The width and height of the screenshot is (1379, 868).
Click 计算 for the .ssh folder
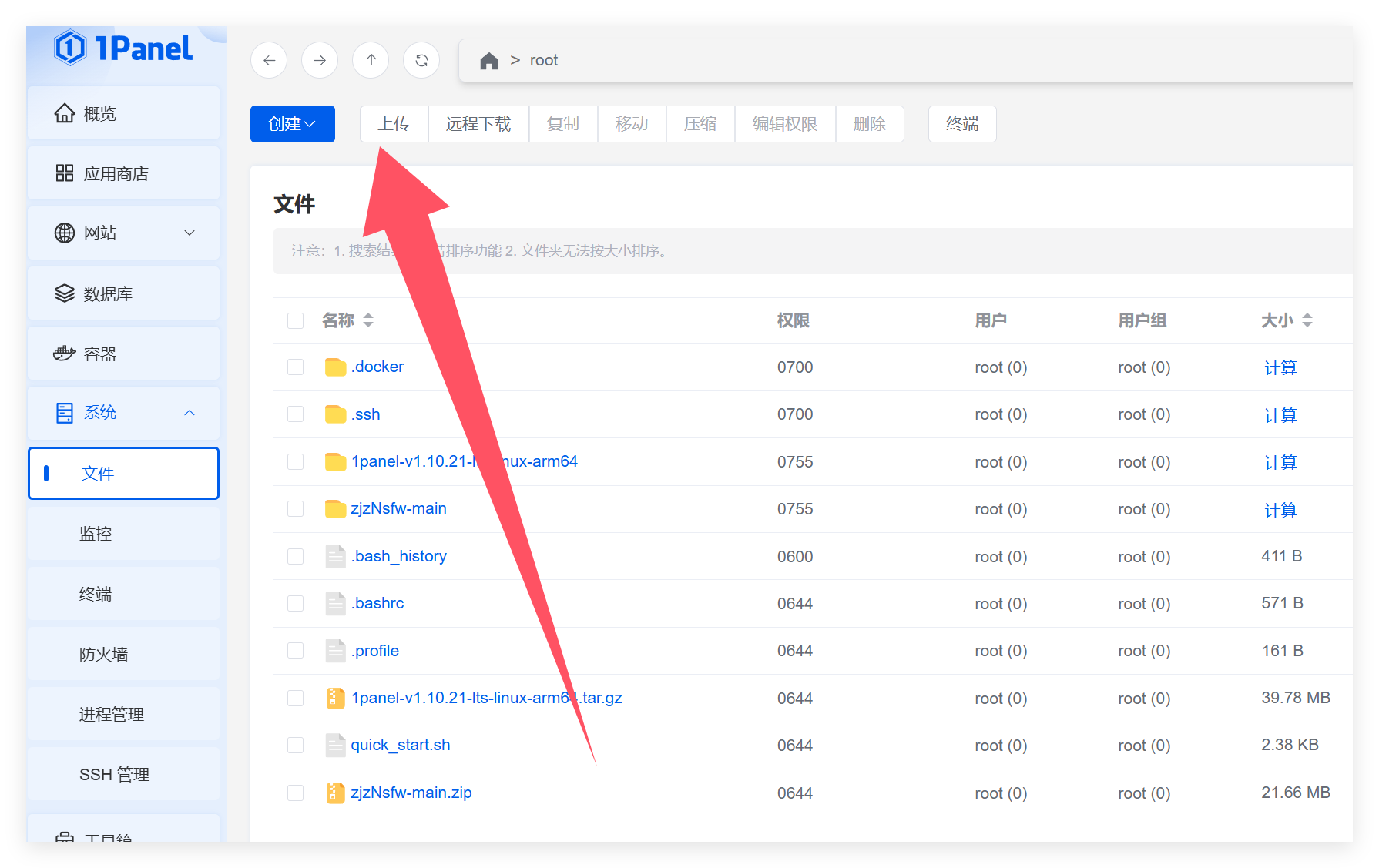pos(1280,415)
